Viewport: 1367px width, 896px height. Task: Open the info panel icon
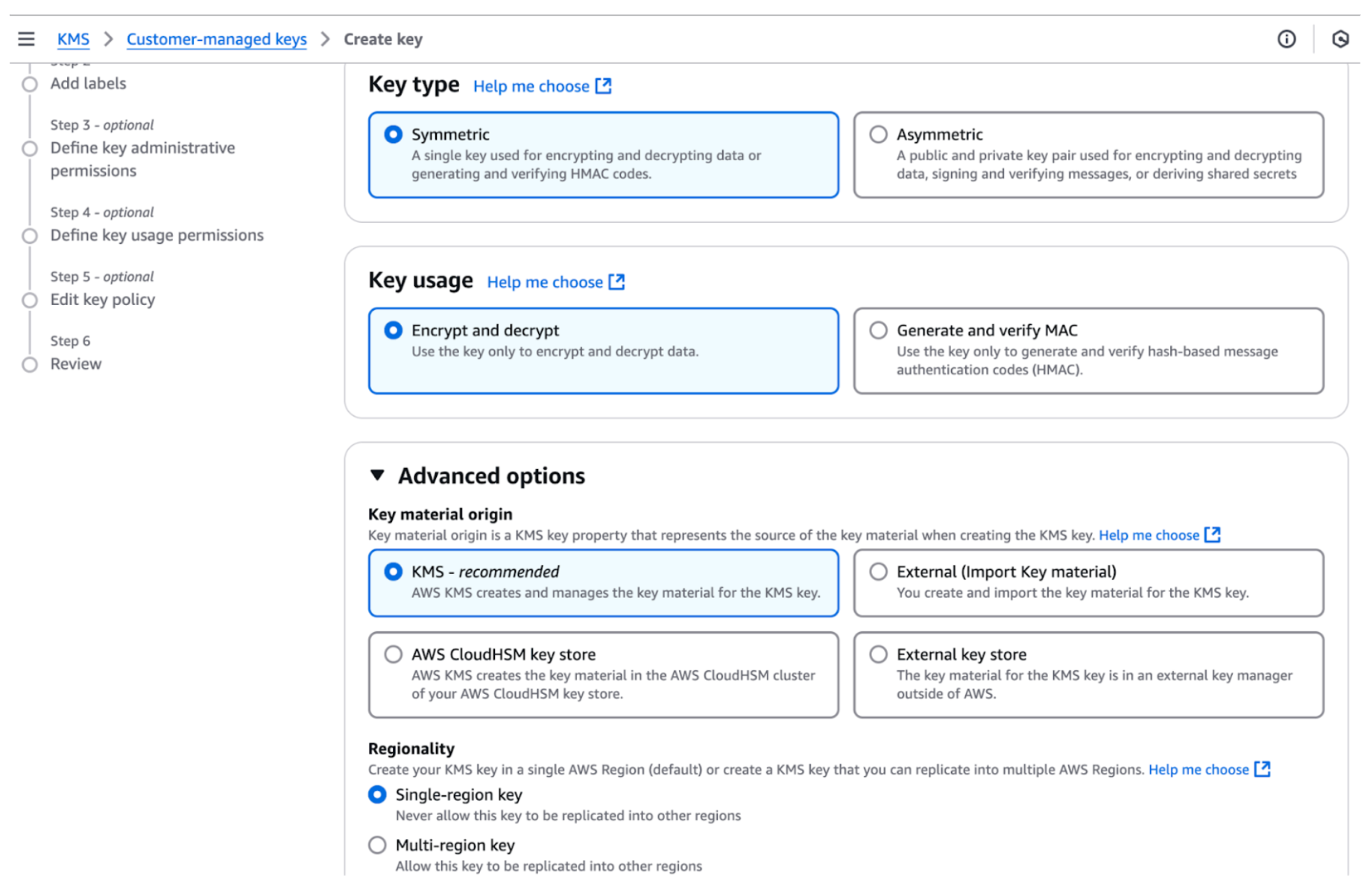1287,39
